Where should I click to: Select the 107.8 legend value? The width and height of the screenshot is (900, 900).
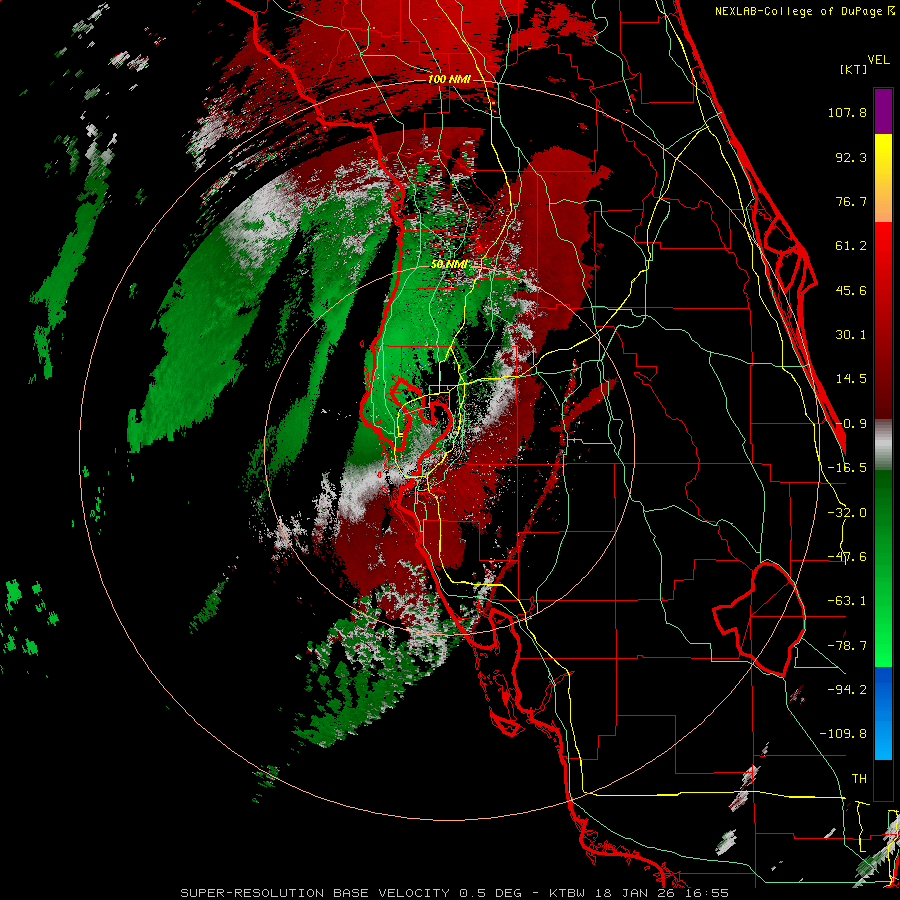[847, 112]
